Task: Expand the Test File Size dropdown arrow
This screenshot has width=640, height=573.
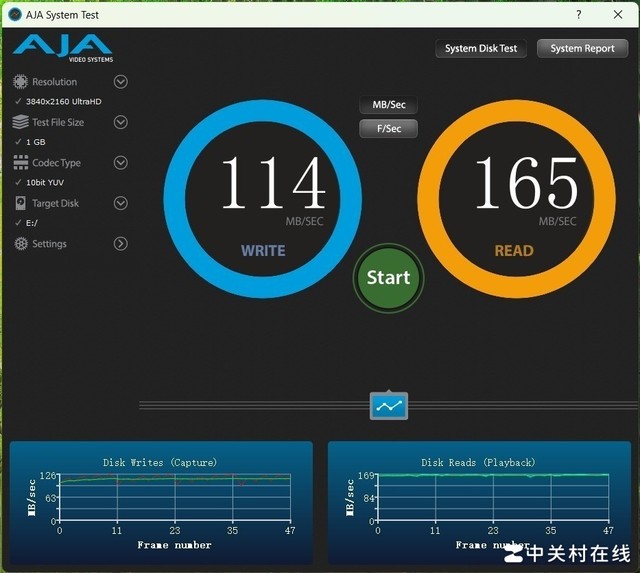Action: pyautogui.click(x=120, y=122)
